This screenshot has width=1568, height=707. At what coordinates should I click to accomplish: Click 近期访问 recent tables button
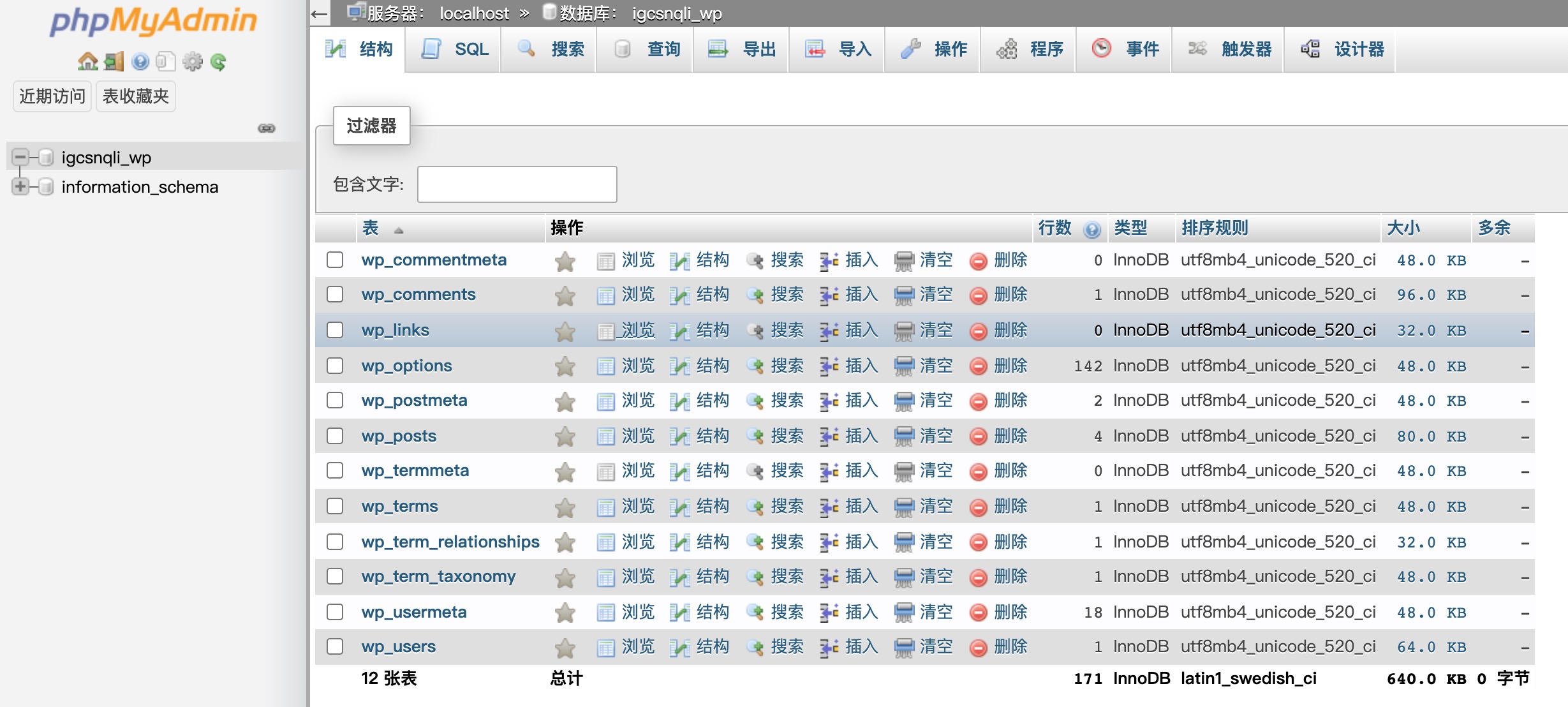pos(52,96)
